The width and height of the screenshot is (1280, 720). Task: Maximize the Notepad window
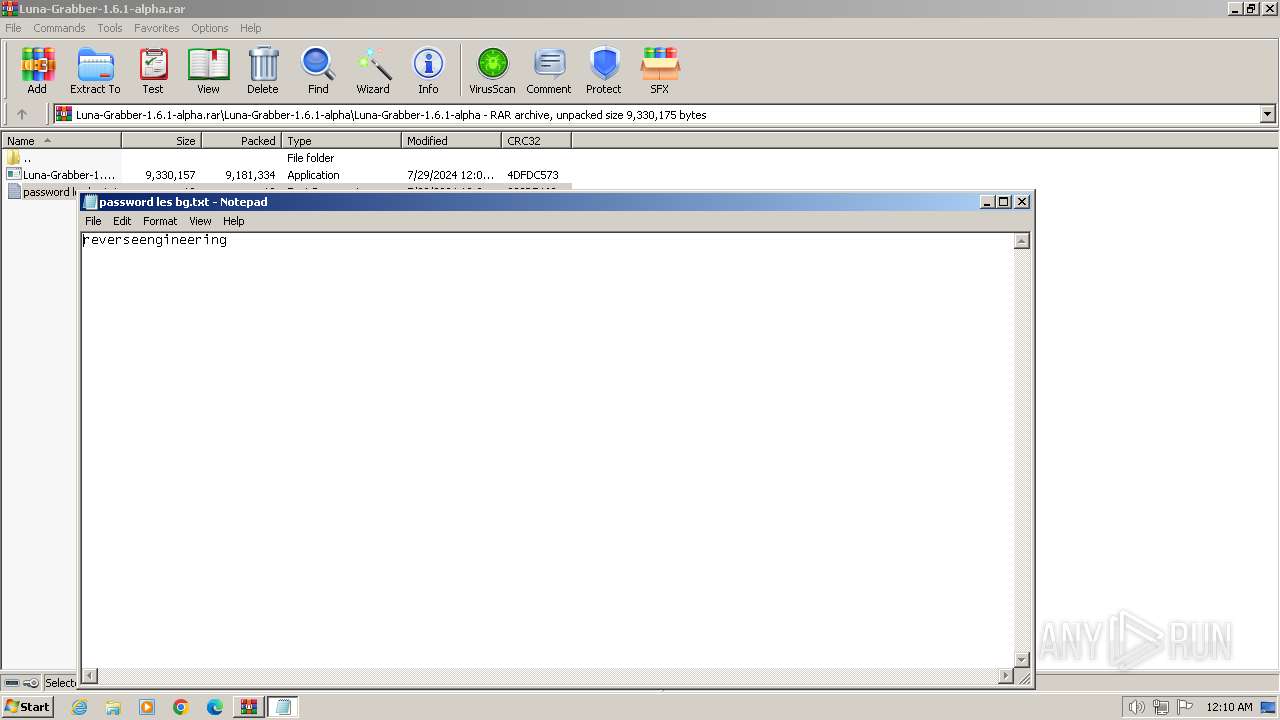click(1005, 201)
